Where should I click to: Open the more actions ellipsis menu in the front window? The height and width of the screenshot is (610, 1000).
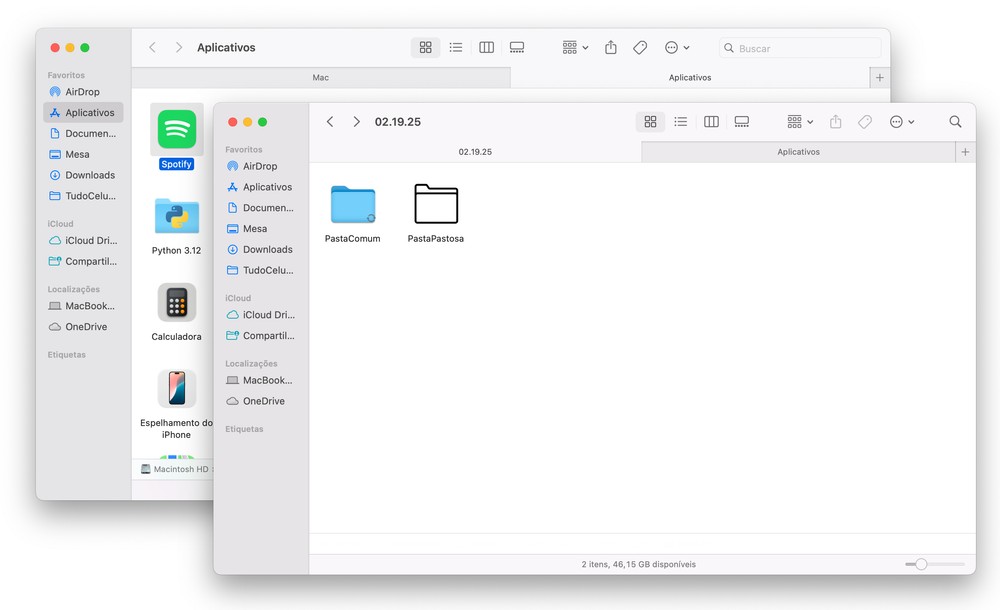pyautogui.click(x=901, y=122)
